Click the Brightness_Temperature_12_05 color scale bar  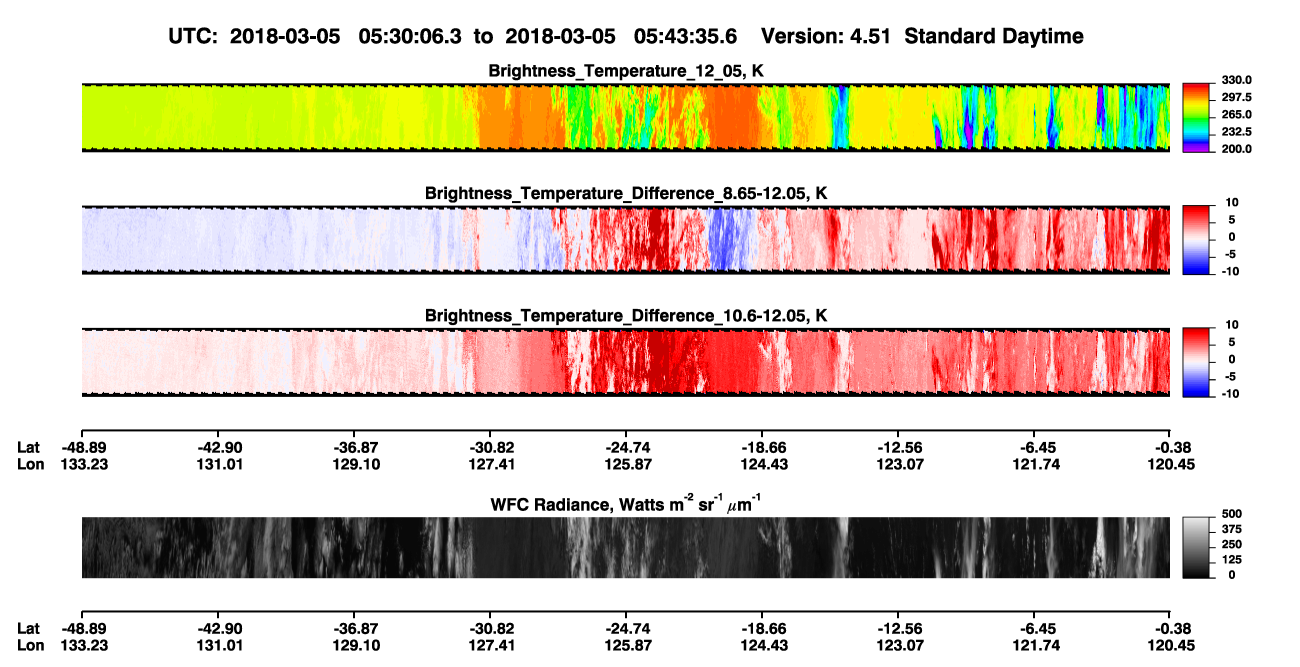point(1196,115)
